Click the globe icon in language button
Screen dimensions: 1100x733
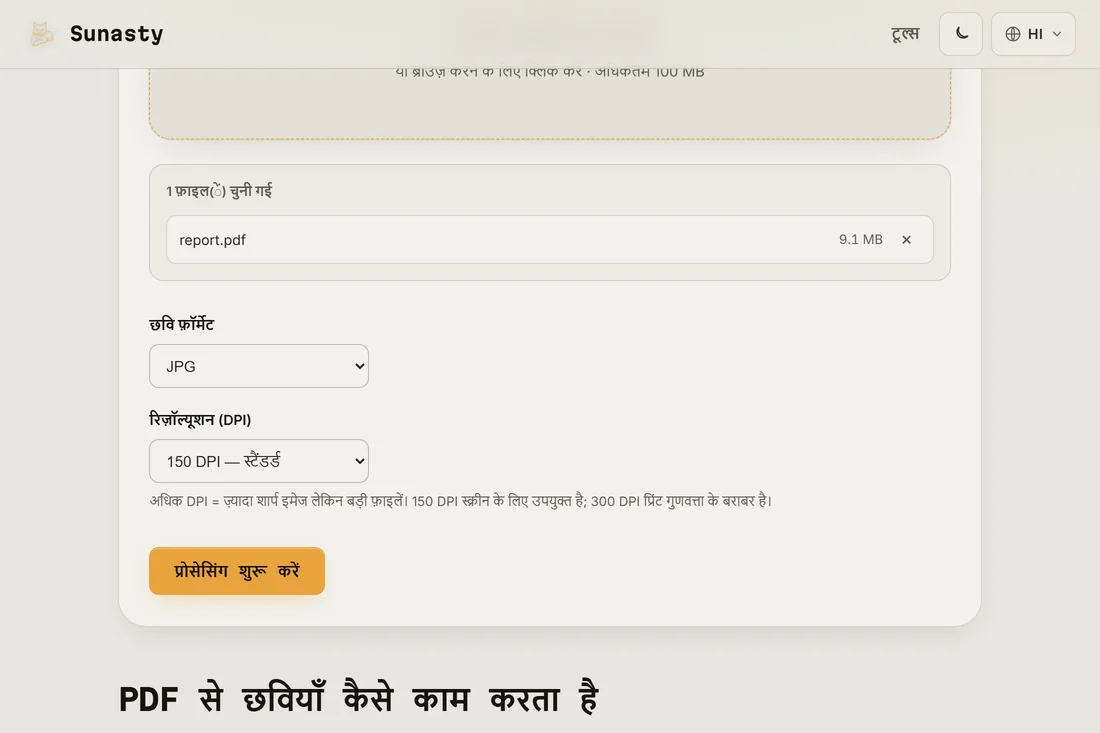[1012, 34]
